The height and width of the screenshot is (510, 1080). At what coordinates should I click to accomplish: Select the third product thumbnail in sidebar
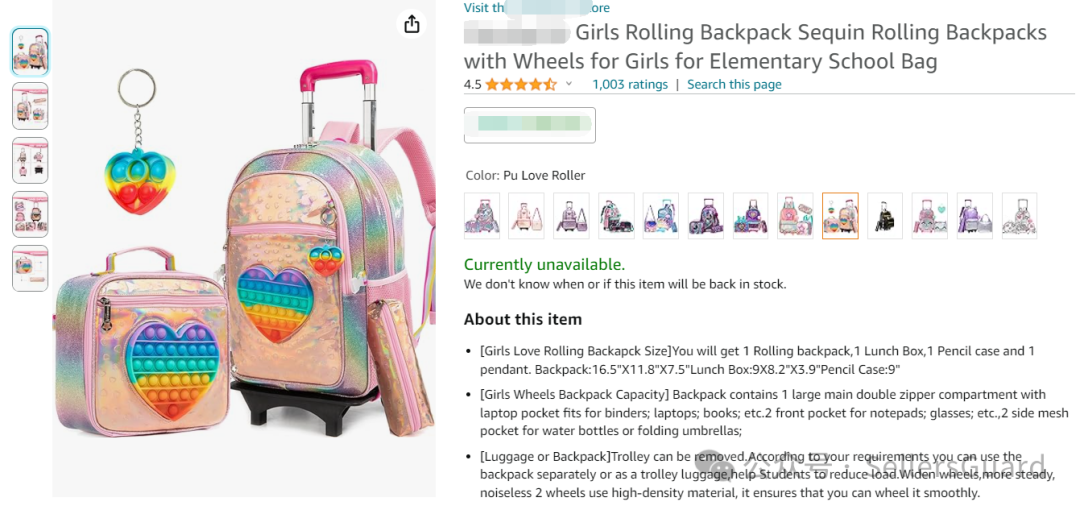[x=30, y=160]
